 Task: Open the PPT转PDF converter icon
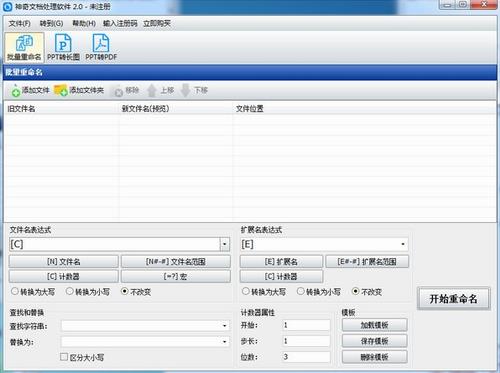101,43
